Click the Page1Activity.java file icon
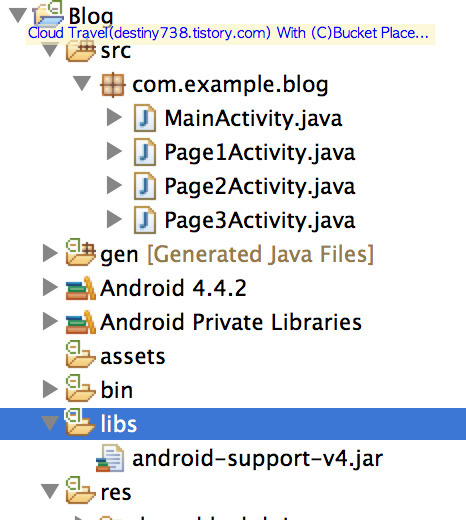 (x=145, y=152)
